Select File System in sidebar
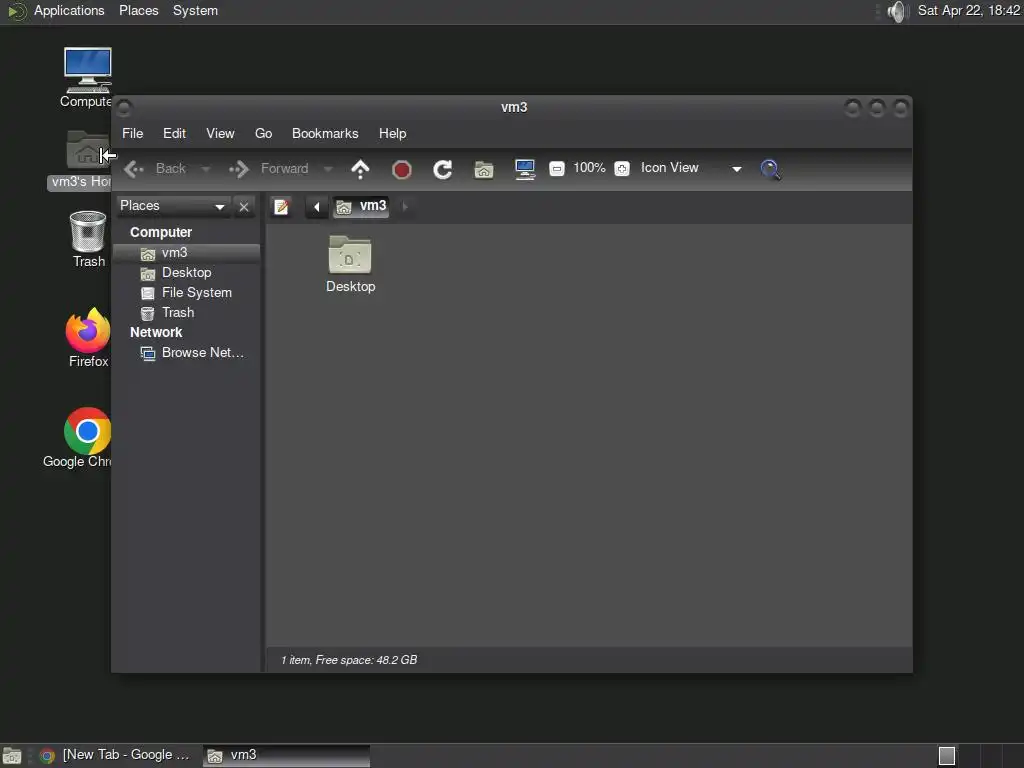 [187, 293]
